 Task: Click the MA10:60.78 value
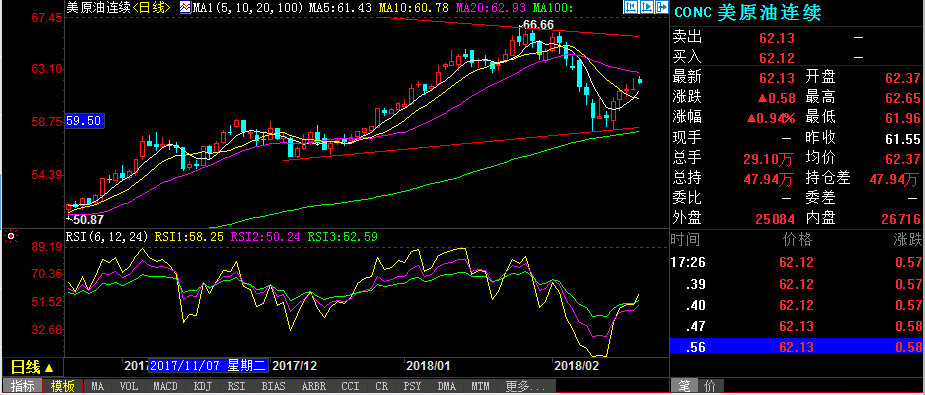[x=415, y=8]
